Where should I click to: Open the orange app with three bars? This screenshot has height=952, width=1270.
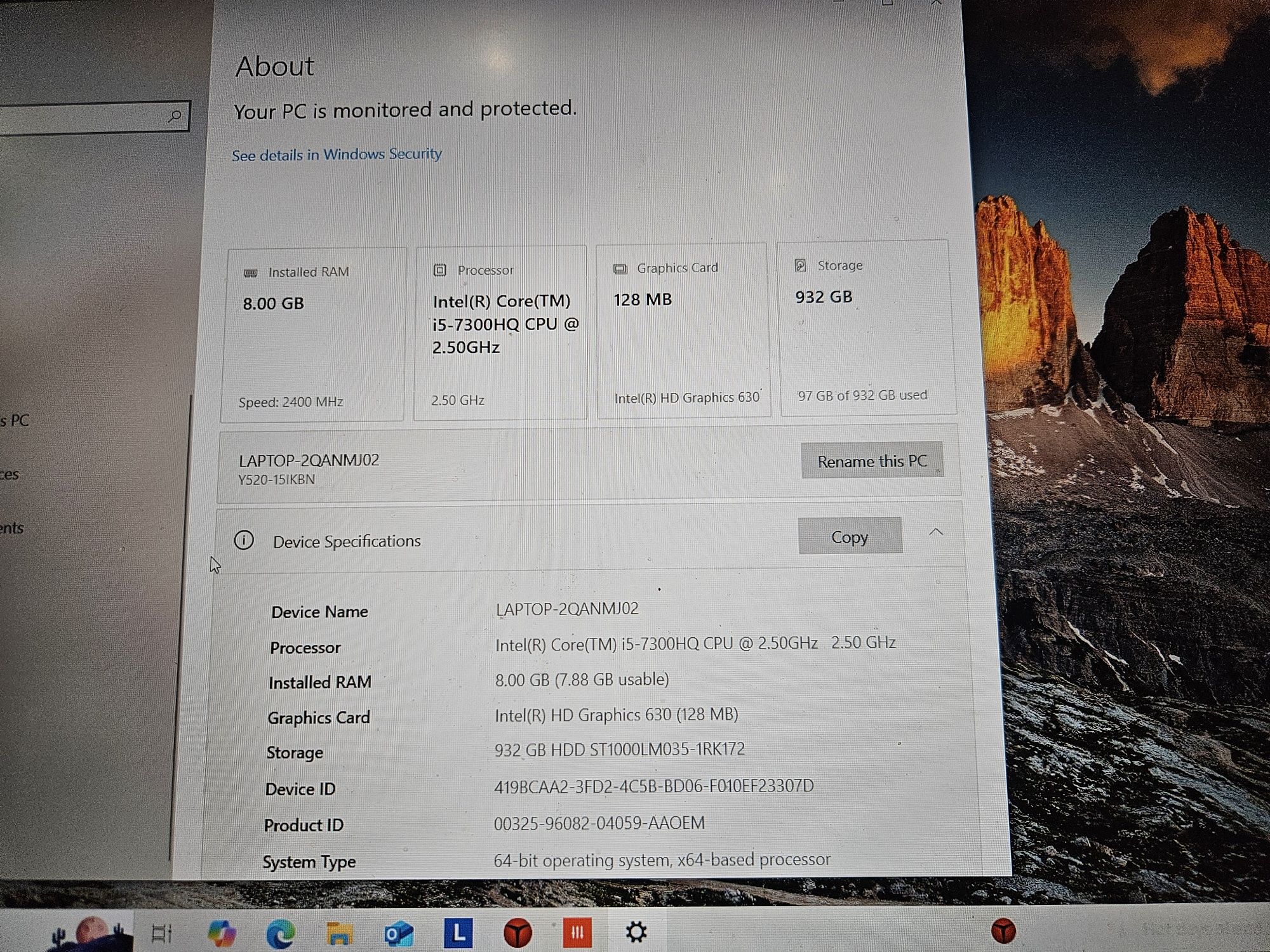[577, 932]
